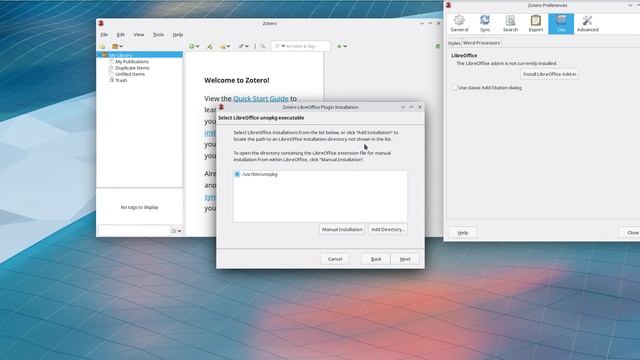Click Add Directory button

pyautogui.click(x=388, y=229)
